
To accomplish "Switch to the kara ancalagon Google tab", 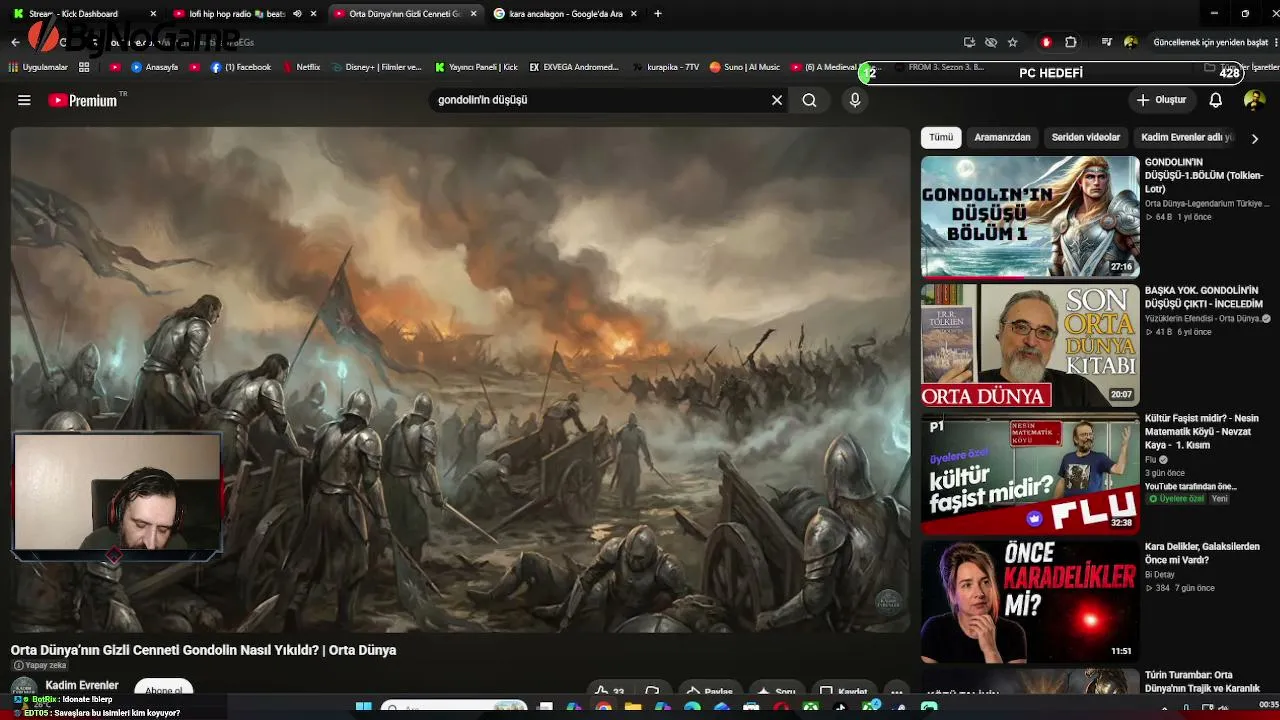I will (x=567, y=14).
